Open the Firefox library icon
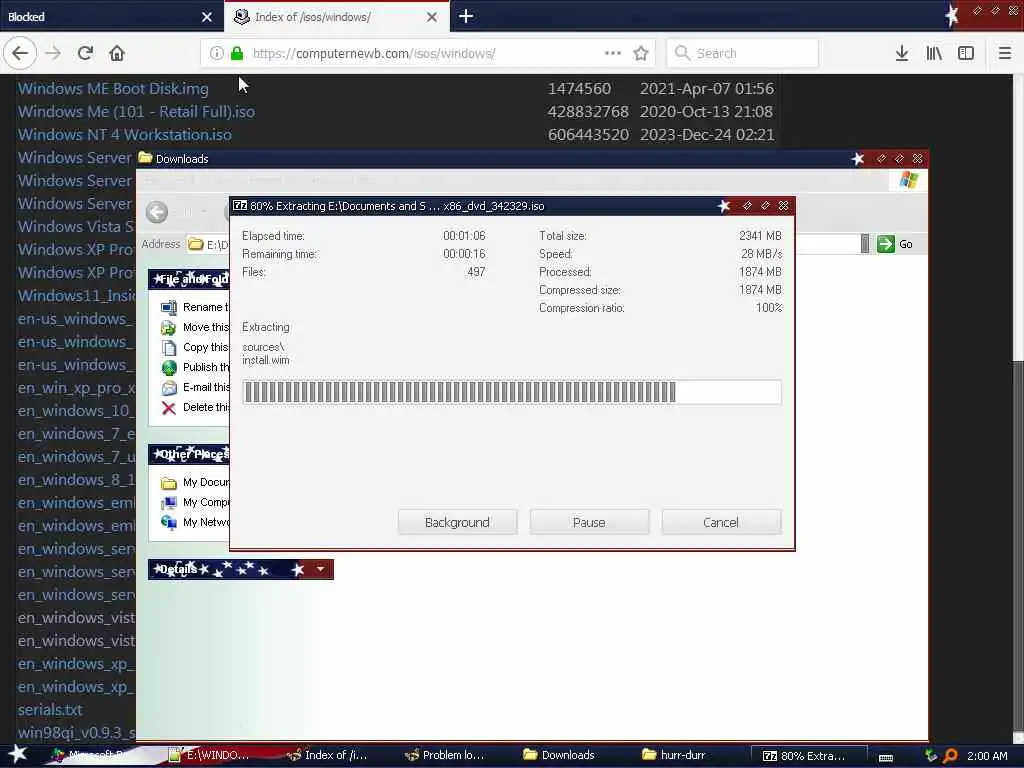The image size is (1024, 768). point(934,53)
